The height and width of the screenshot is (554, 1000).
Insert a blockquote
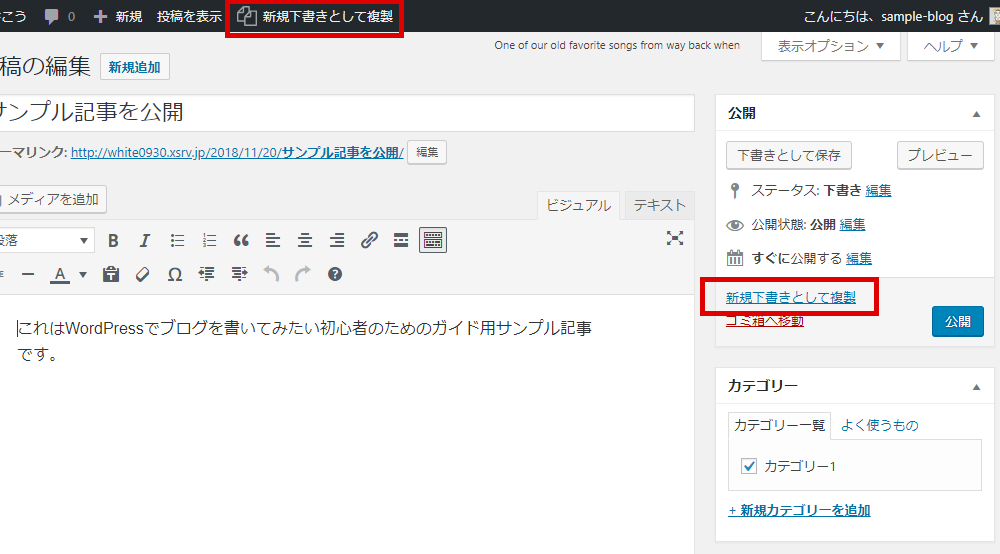tap(241, 240)
